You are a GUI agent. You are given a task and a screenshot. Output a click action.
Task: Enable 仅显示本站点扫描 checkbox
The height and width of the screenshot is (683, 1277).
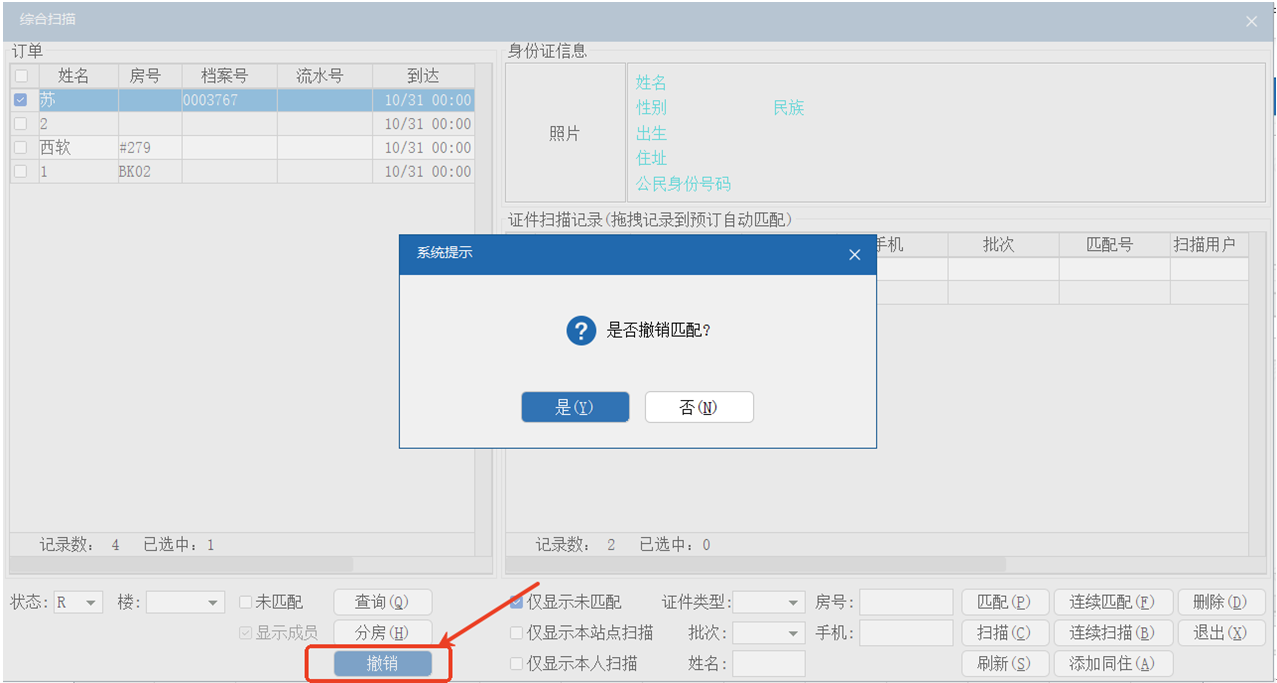[517, 633]
